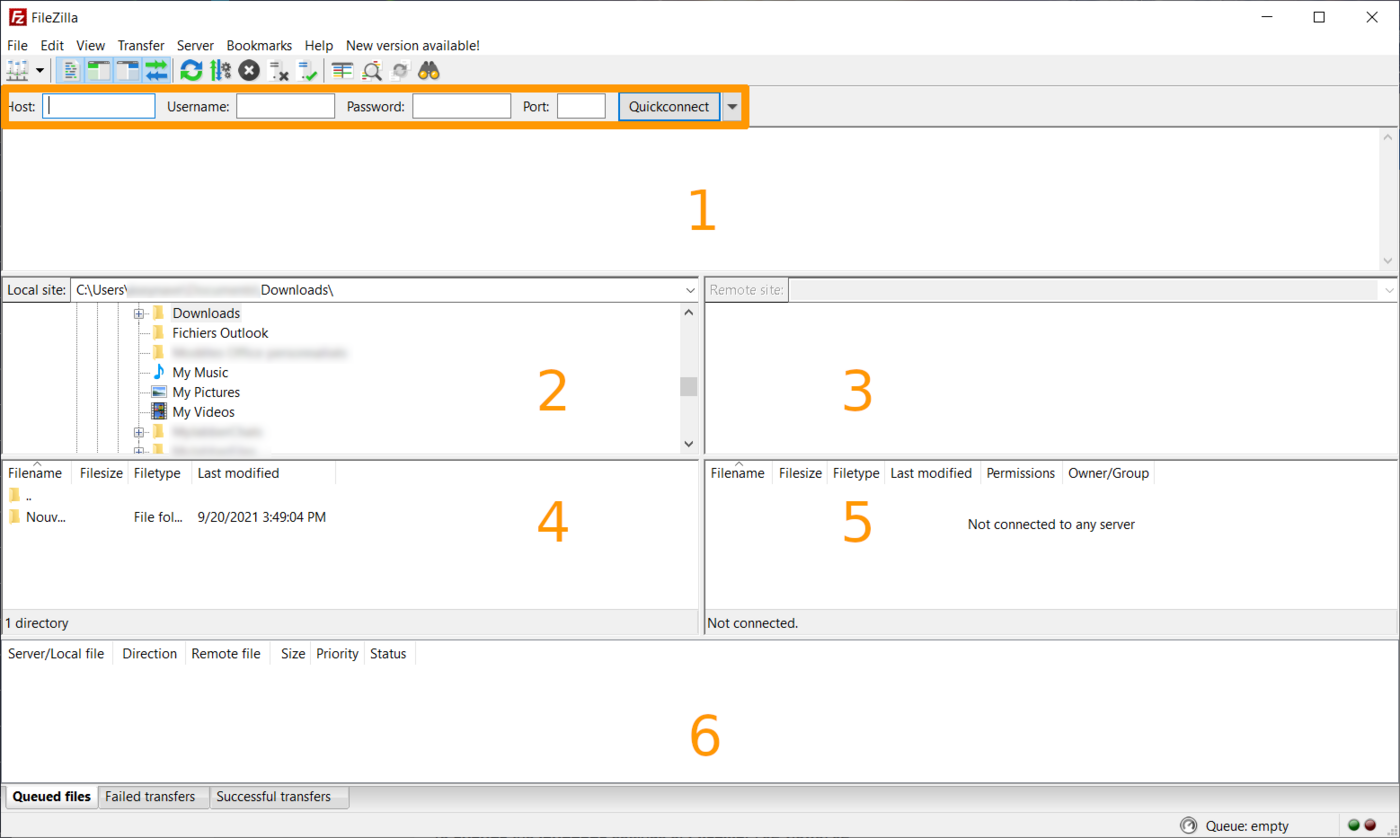Toggle the message log display
Viewport: 1400px width, 838px height.
pyautogui.click(x=69, y=70)
